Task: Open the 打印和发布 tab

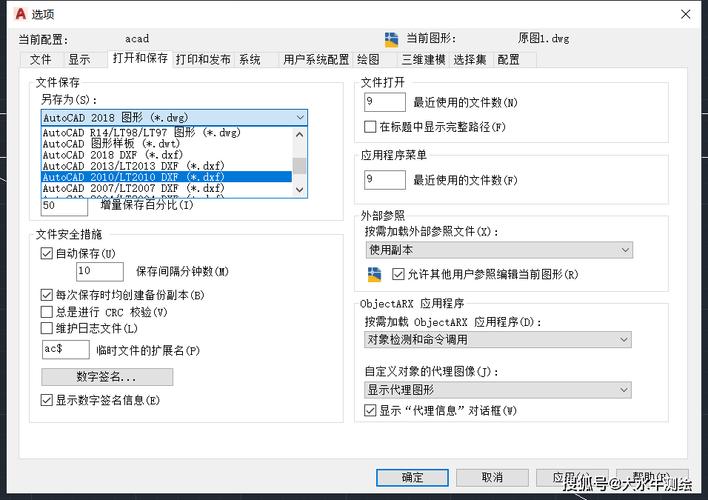Action: point(203,60)
